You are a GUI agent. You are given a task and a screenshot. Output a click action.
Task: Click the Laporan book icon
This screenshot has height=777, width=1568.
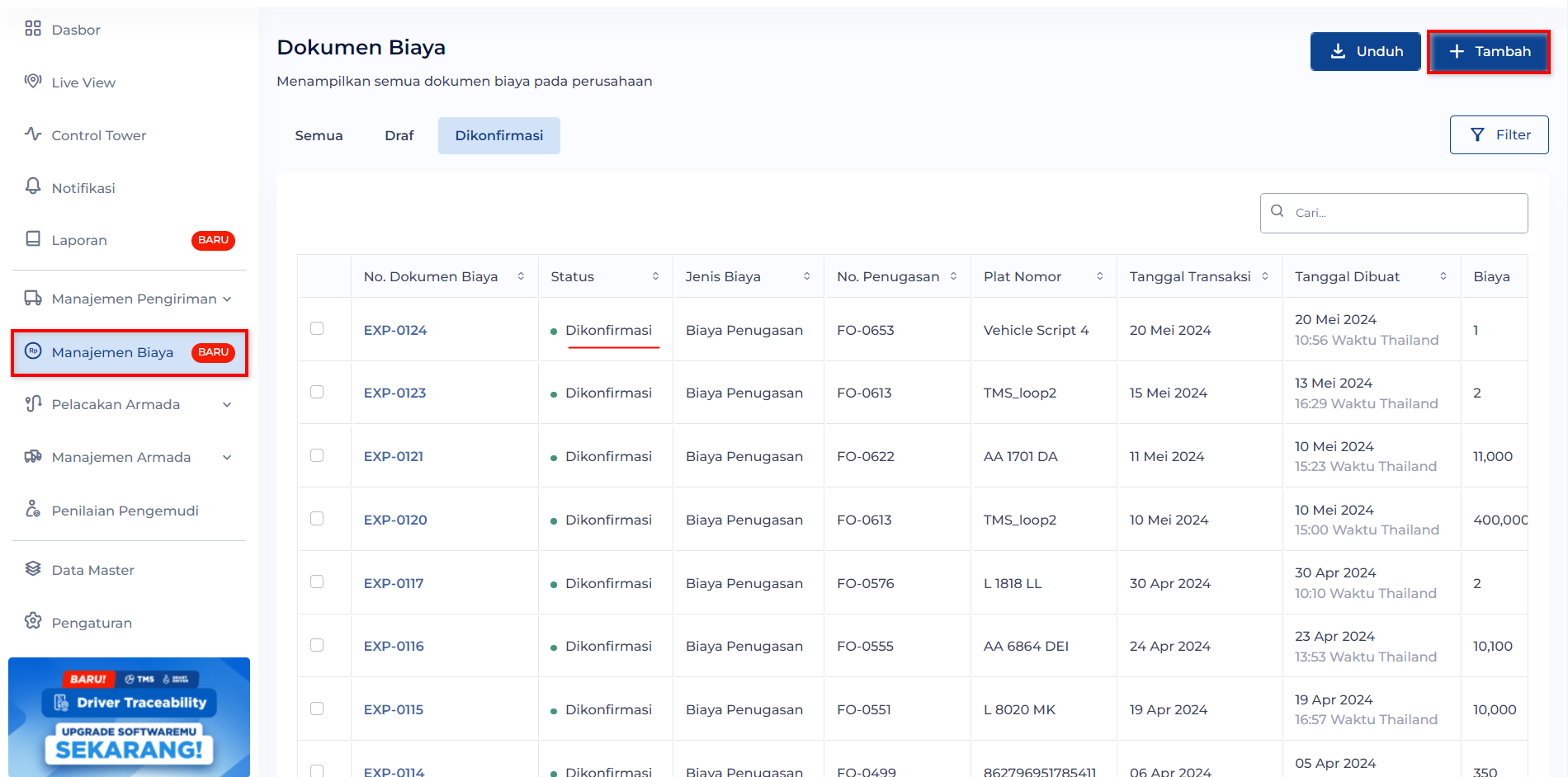click(x=33, y=239)
